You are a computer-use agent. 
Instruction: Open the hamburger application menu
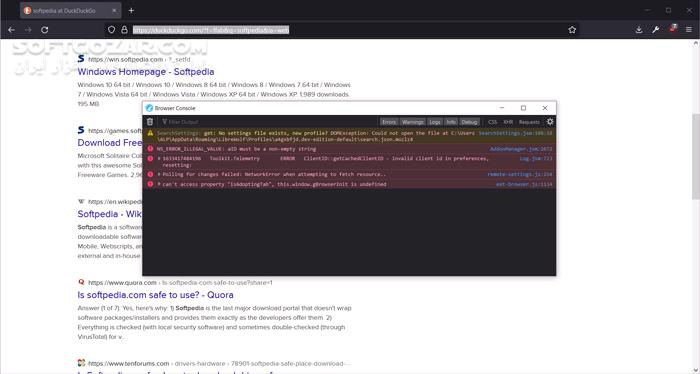click(689, 30)
